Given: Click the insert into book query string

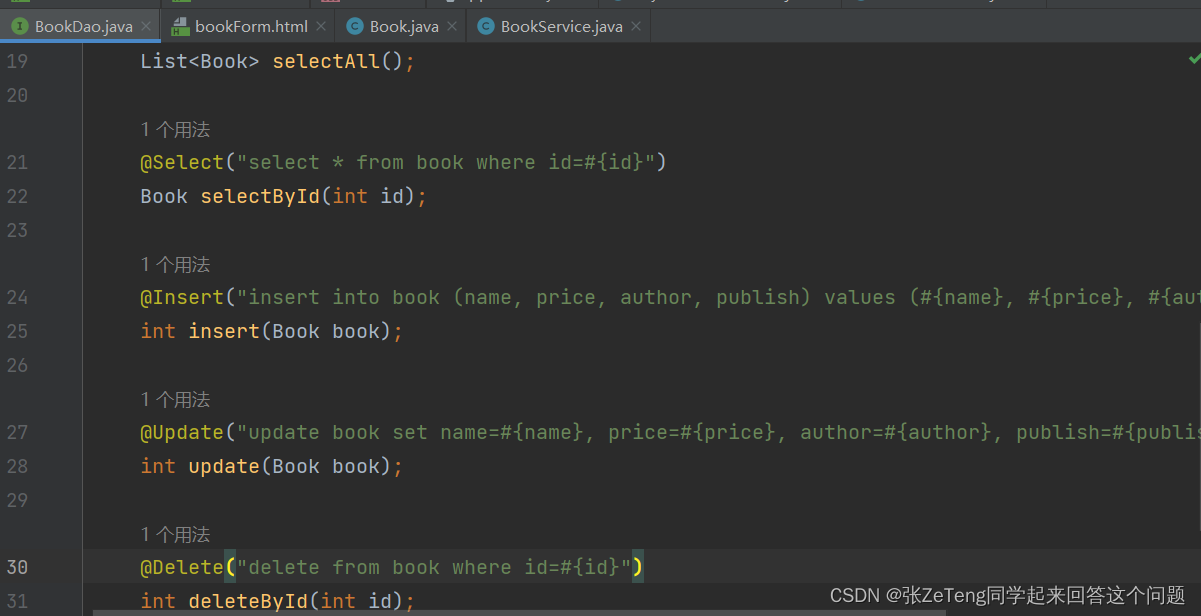Looking at the screenshot, I should (x=718, y=297).
